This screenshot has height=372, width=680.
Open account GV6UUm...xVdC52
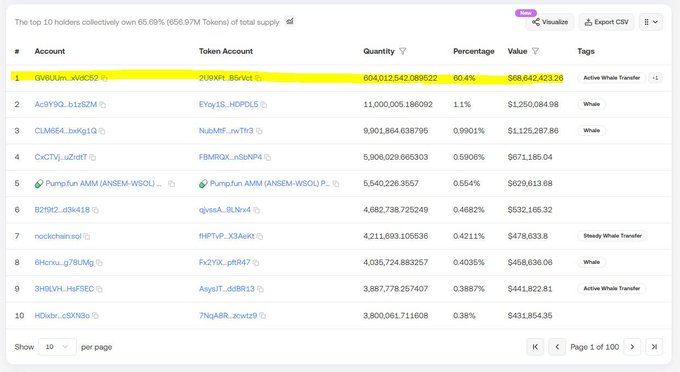(66, 78)
